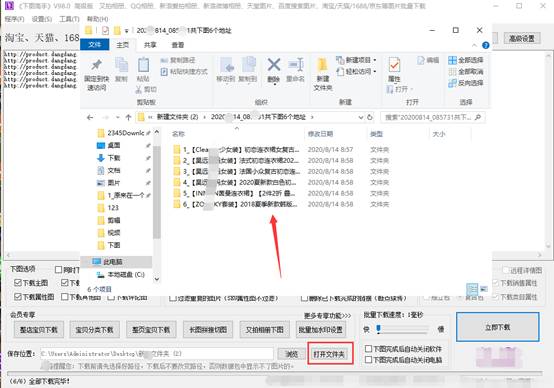Click the 移动到 move-to icon
Viewport: 554px width, 388px height.
coord(226,65)
